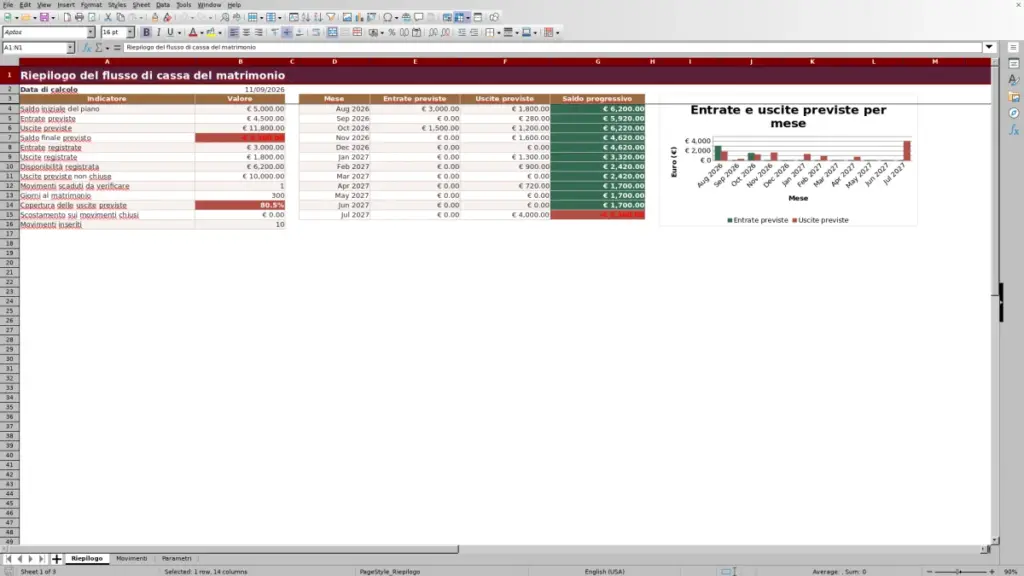
Task: Click the Sort ascending icon
Action: click(x=306, y=18)
